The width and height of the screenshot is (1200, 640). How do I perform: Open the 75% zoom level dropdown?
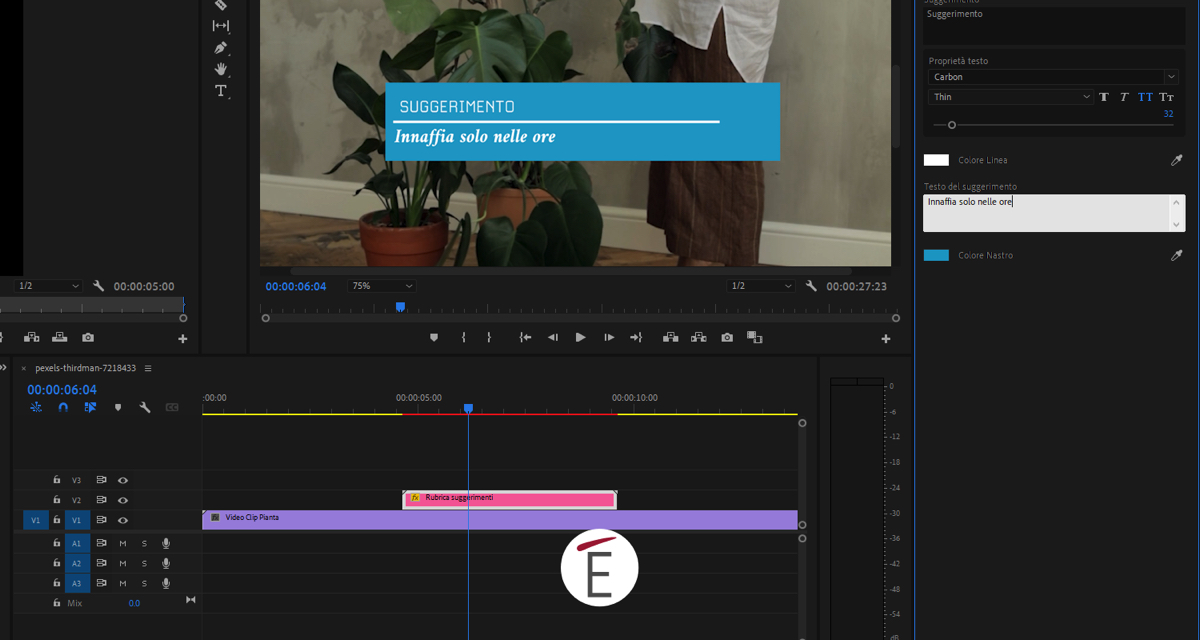381,286
